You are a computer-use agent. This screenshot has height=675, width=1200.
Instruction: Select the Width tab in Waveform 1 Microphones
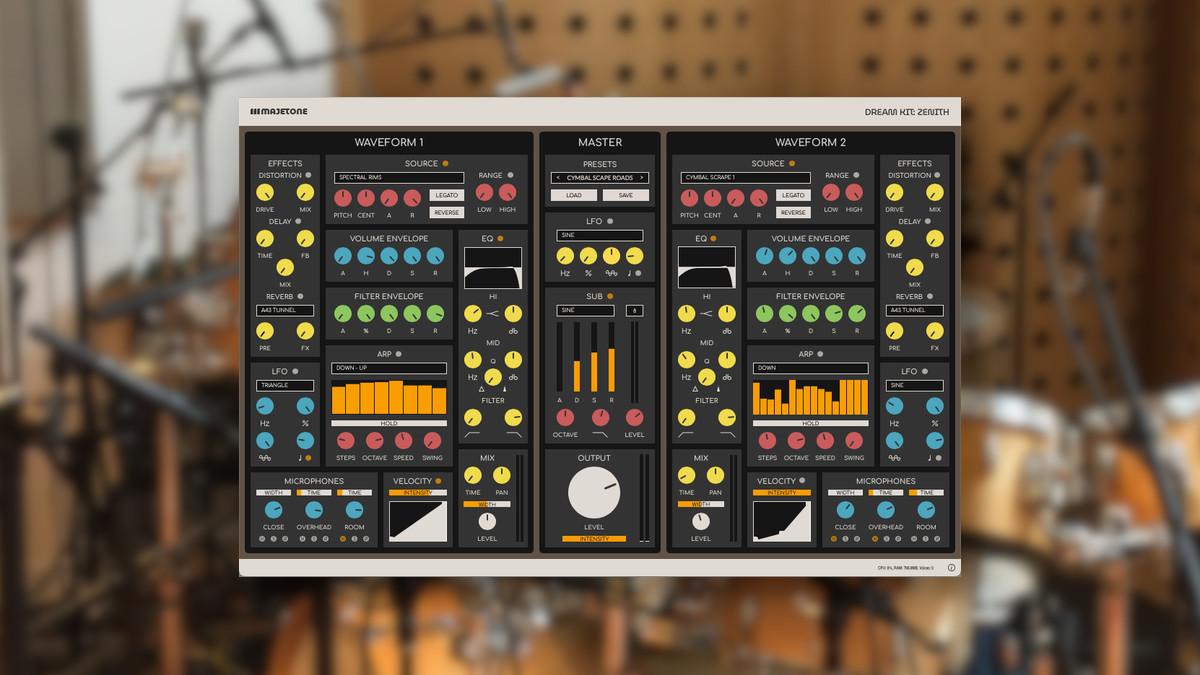pyautogui.click(x=271, y=493)
